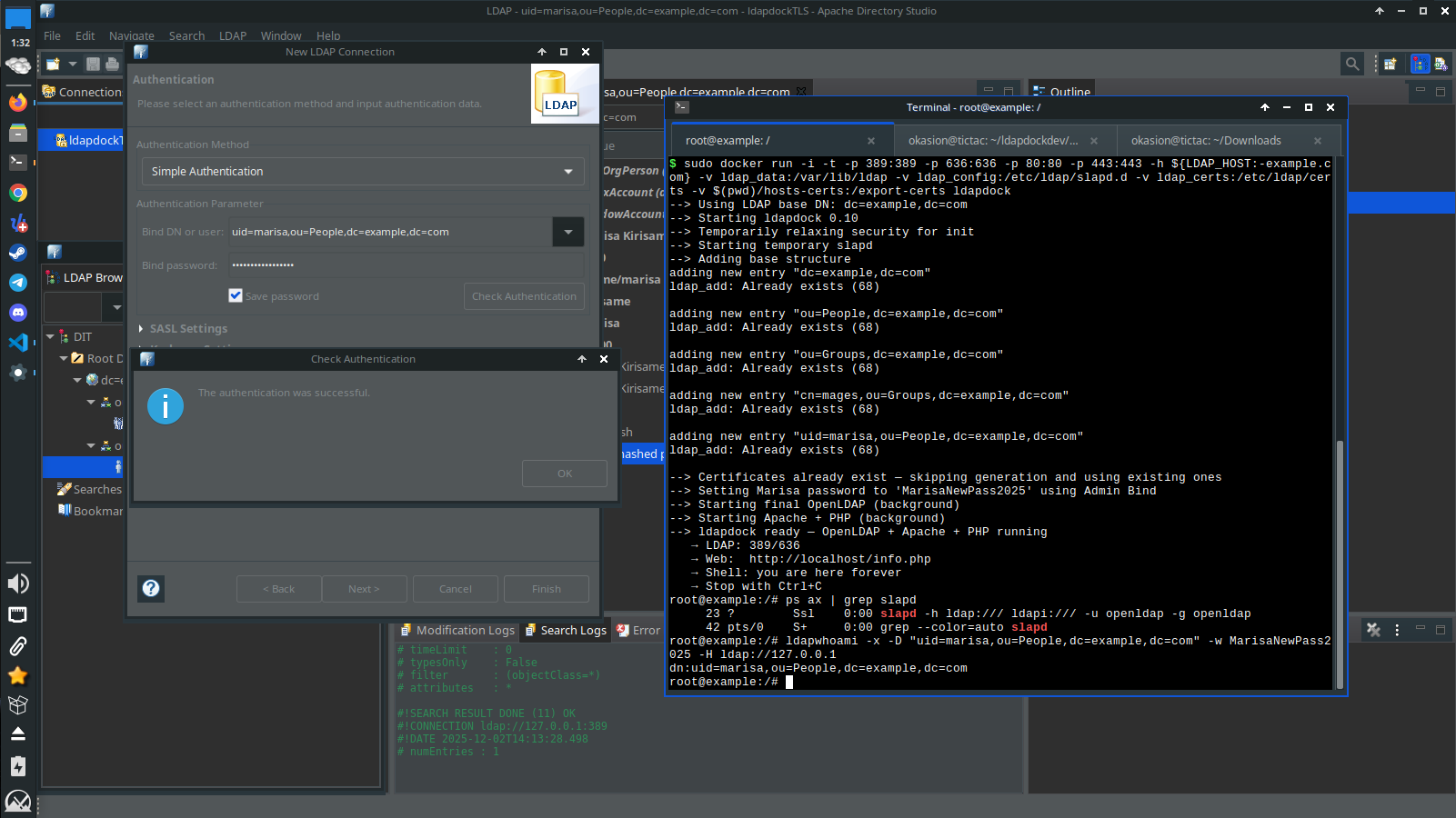Click the toolbar search magnifier icon

tap(1352, 64)
